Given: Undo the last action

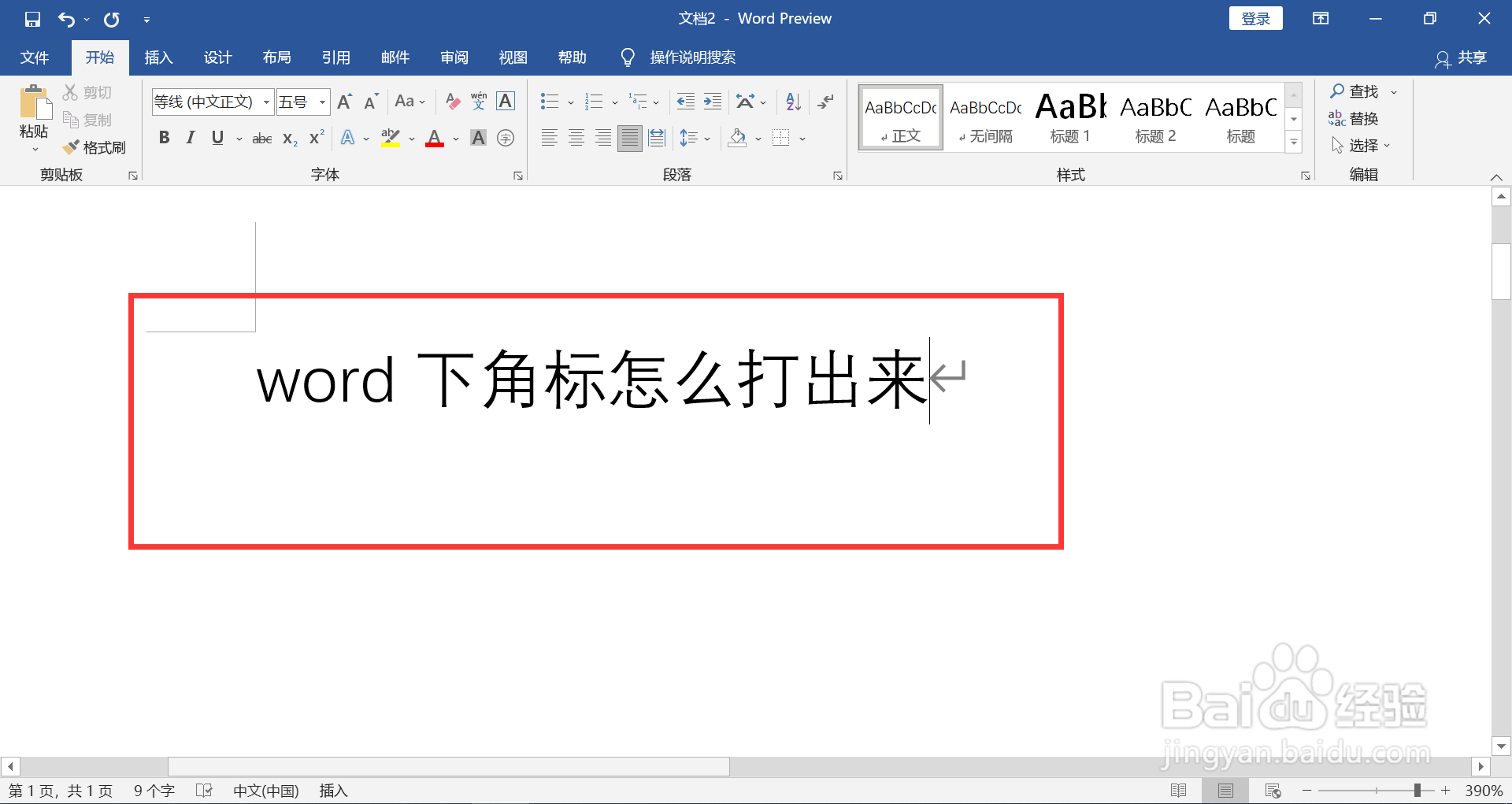Looking at the screenshot, I should click(66, 19).
